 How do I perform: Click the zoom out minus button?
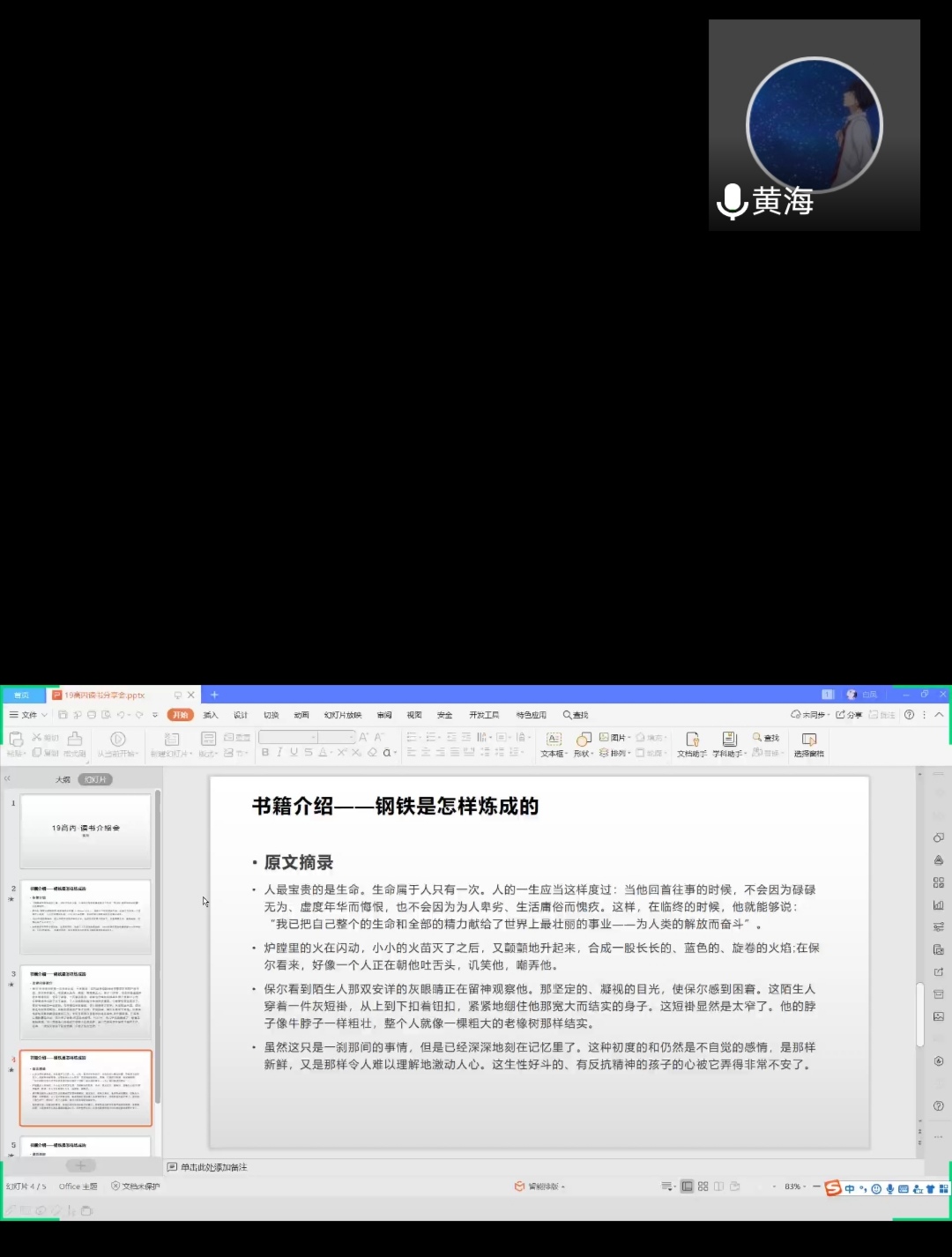[816, 1186]
